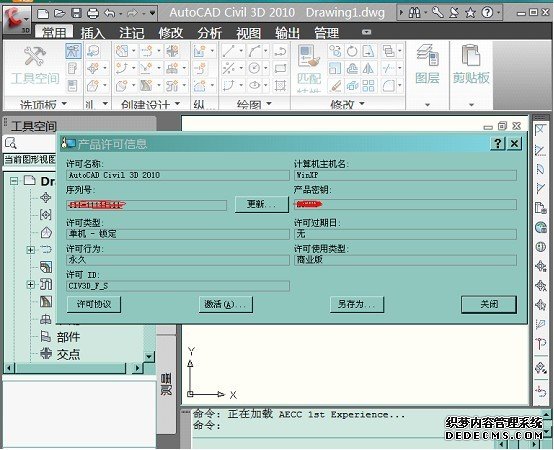Switch to the 管理 ribbon tab
The image size is (554, 450).
click(x=326, y=33)
